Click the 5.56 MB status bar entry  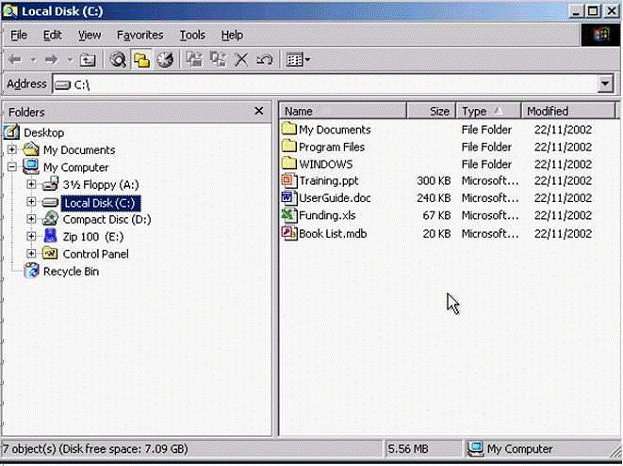[x=408, y=449]
